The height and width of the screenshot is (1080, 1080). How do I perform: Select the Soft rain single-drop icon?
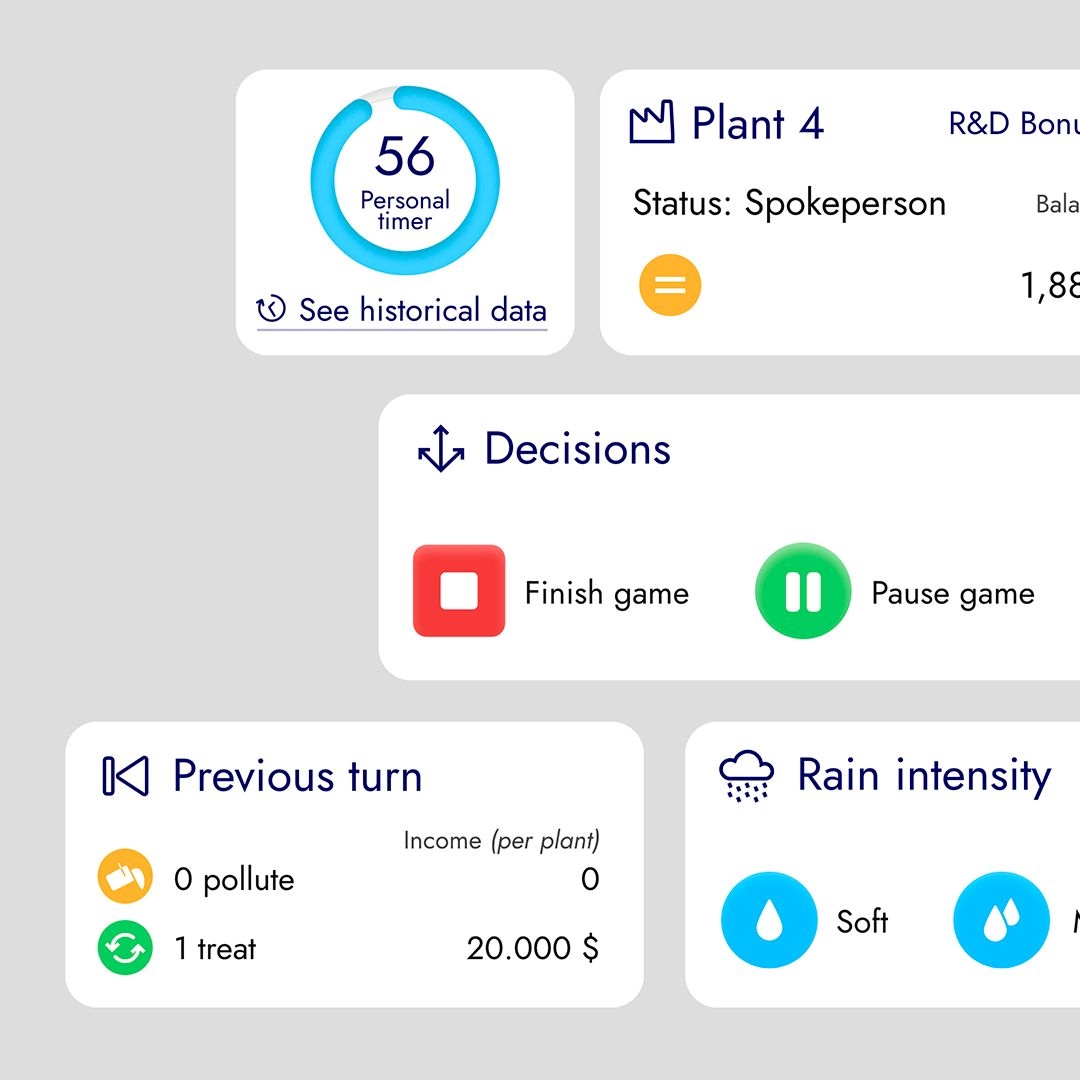[x=769, y=920]
